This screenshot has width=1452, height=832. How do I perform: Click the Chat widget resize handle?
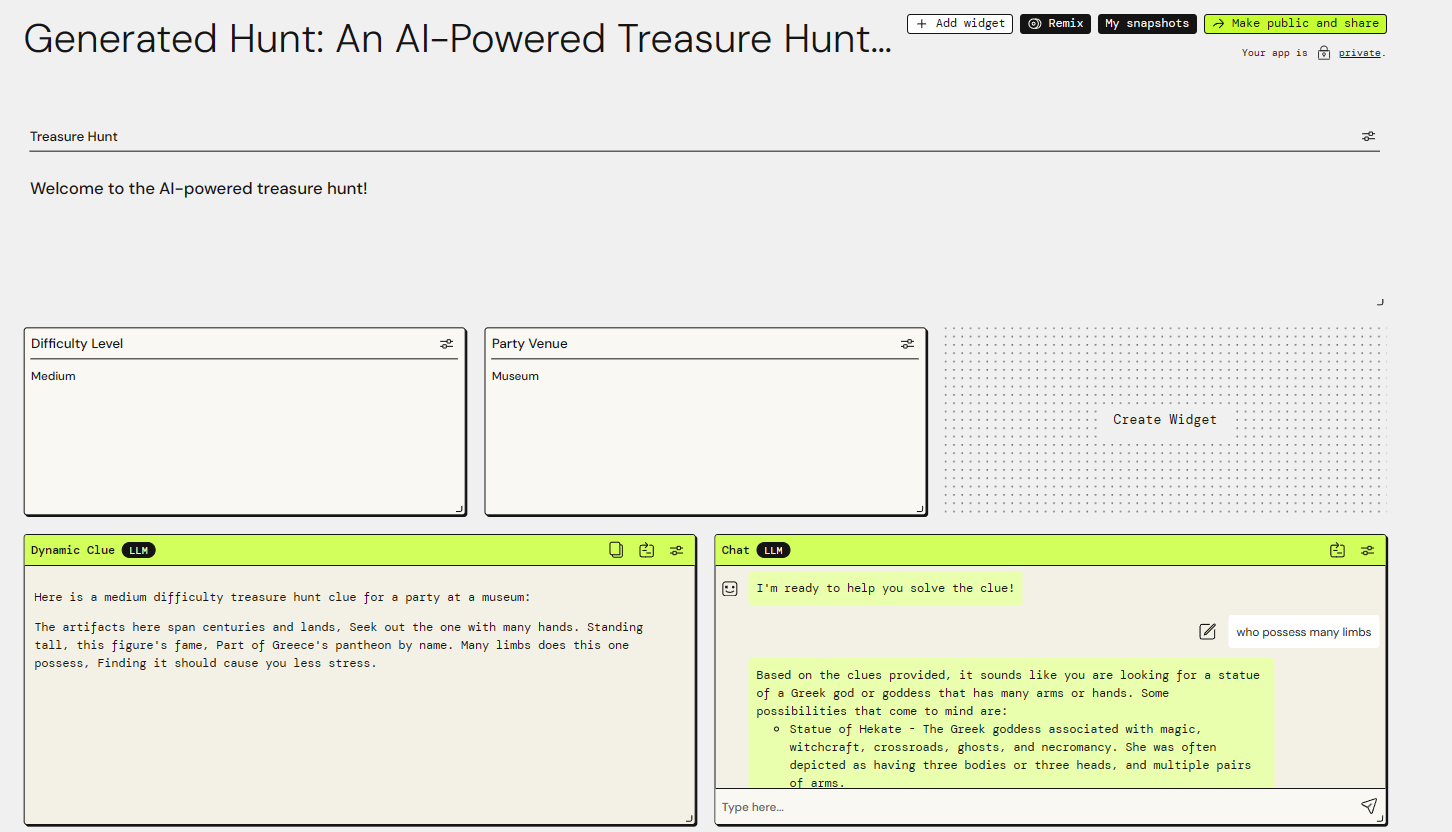pyautogui.click(x=1381, y=820)
